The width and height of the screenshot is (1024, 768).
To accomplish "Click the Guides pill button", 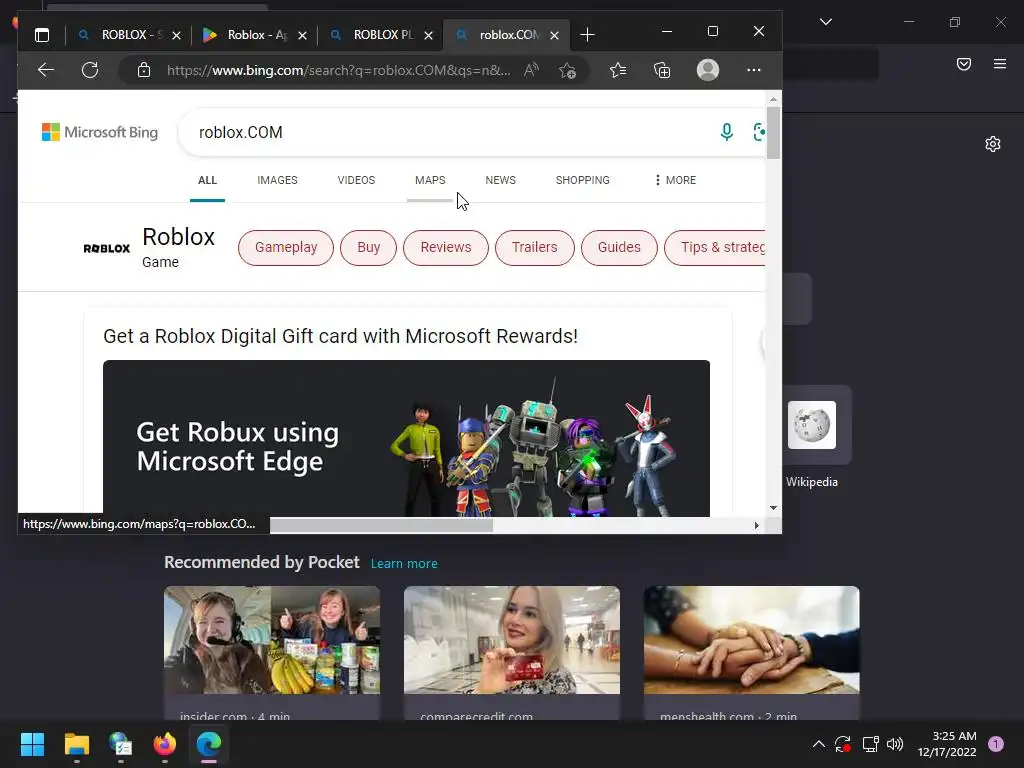I will (619, 248).
